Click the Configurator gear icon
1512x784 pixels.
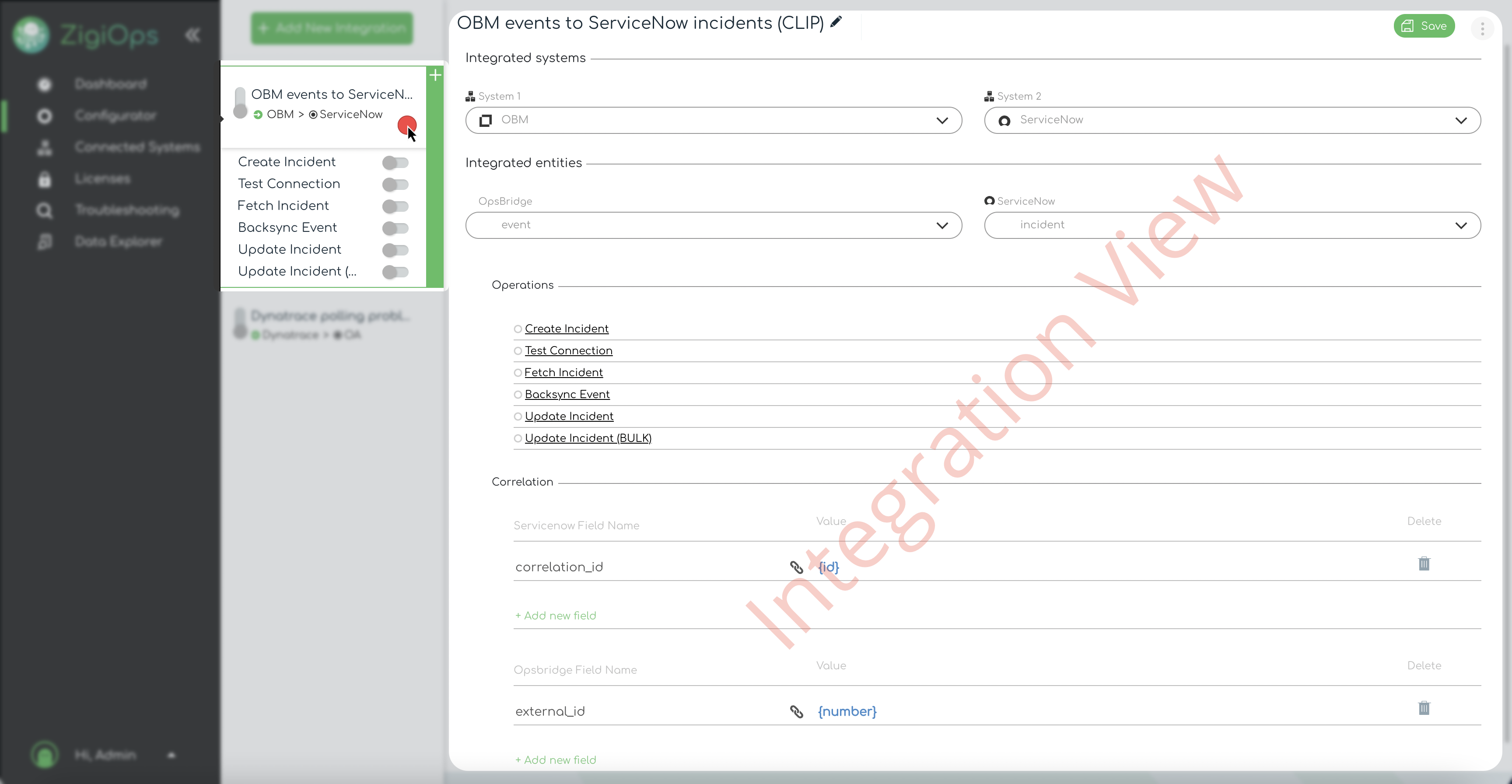pyautogui.click(x=45, y=116)
